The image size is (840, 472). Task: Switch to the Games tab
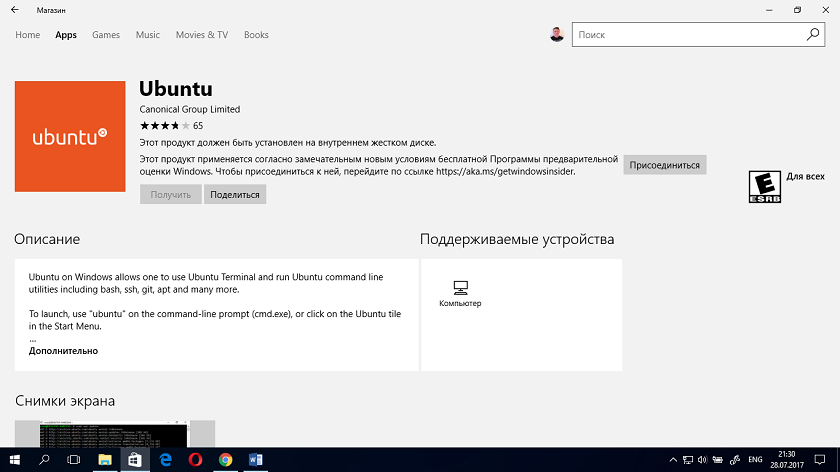tap(106, 35)
